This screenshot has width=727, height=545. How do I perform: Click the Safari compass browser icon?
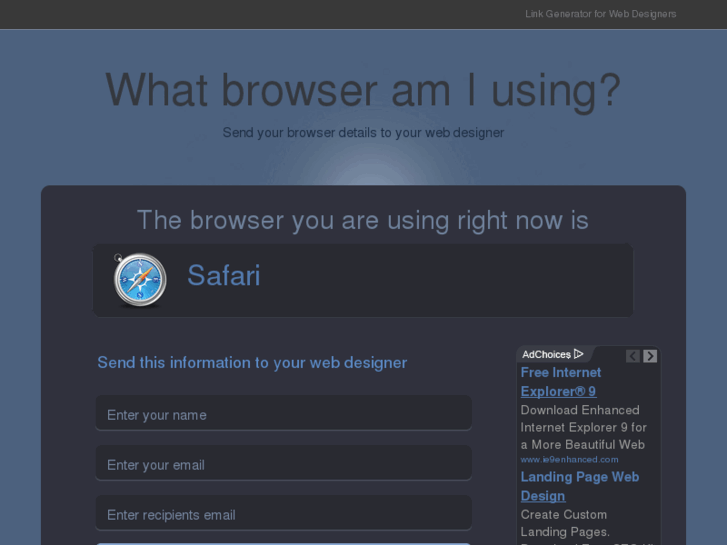click(x=140, y=280)
